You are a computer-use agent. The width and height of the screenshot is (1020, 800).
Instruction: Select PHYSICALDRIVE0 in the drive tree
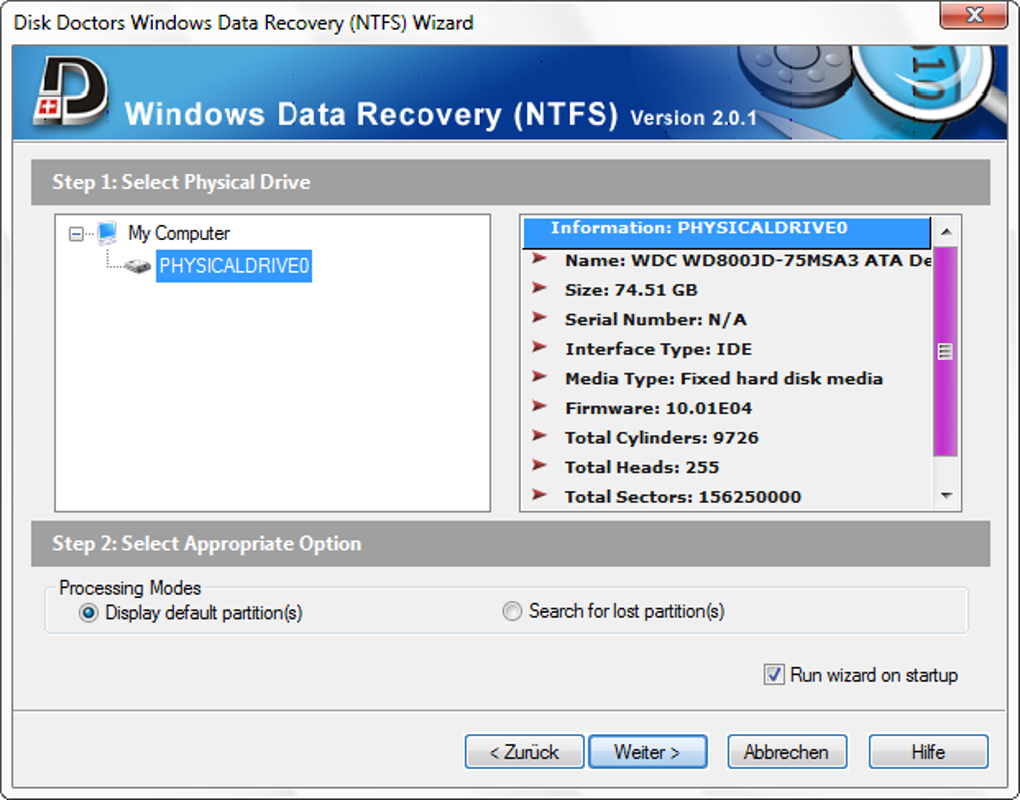(234, 266)
